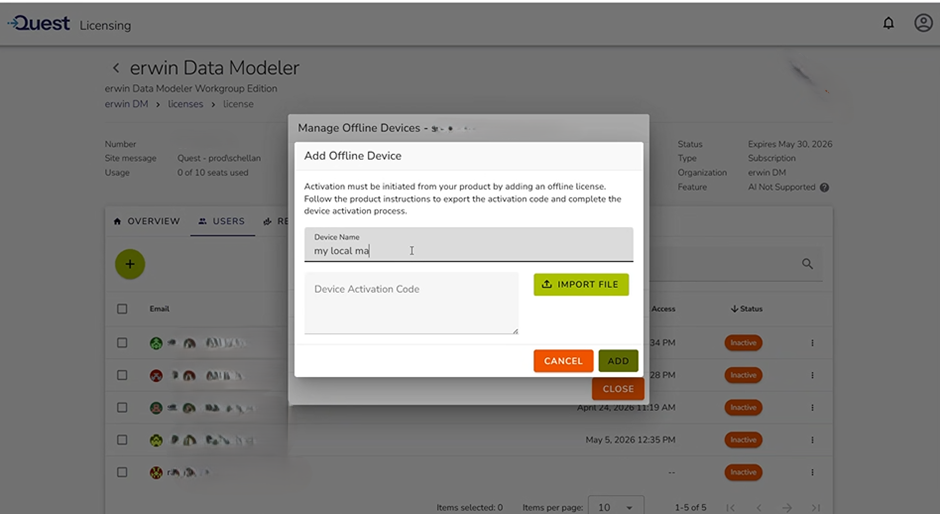Open the row menu for the 28 PM user
940x514 pixels.
click(812, 375)
